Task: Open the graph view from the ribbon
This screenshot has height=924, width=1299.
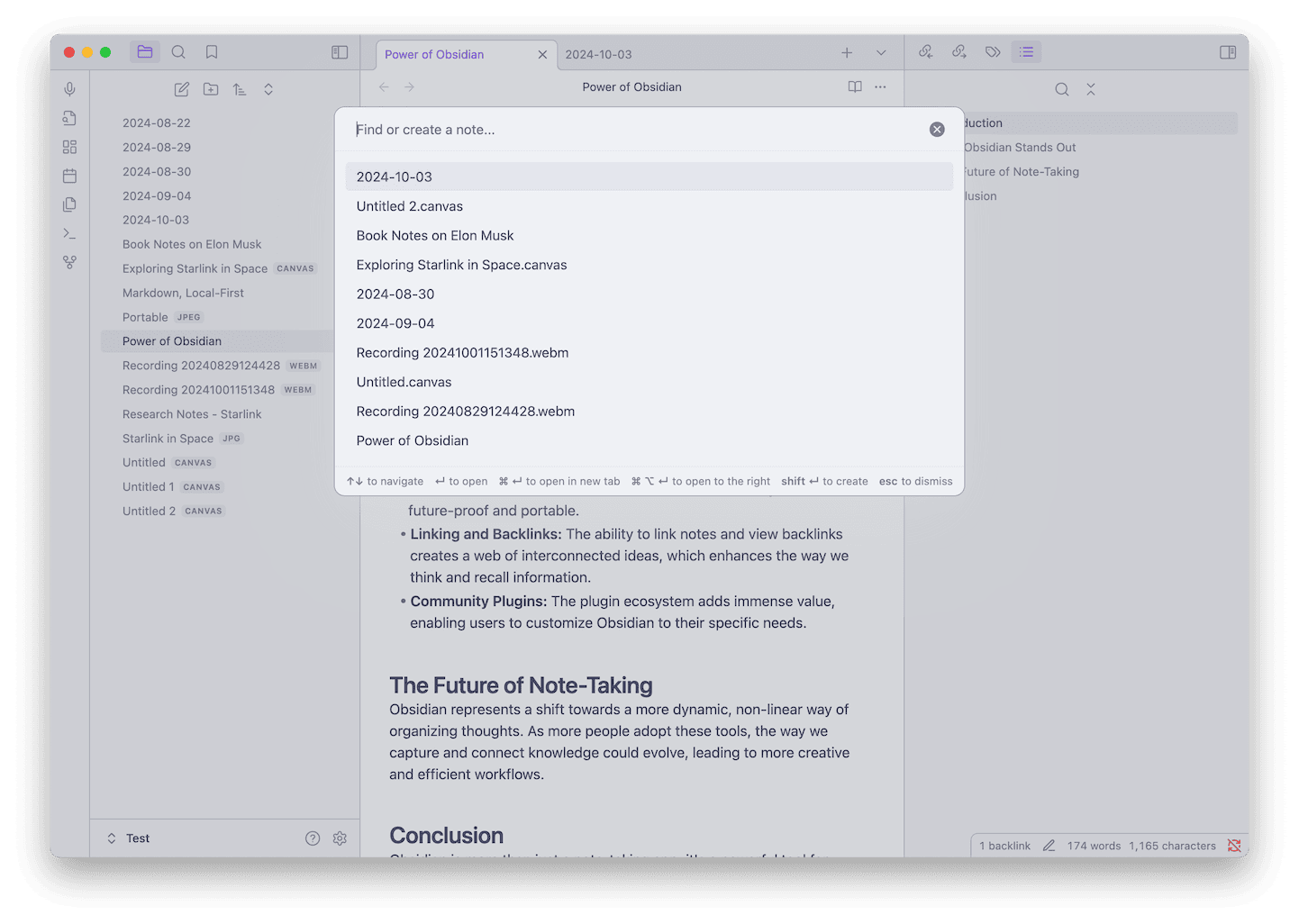Action: [69, 262]
